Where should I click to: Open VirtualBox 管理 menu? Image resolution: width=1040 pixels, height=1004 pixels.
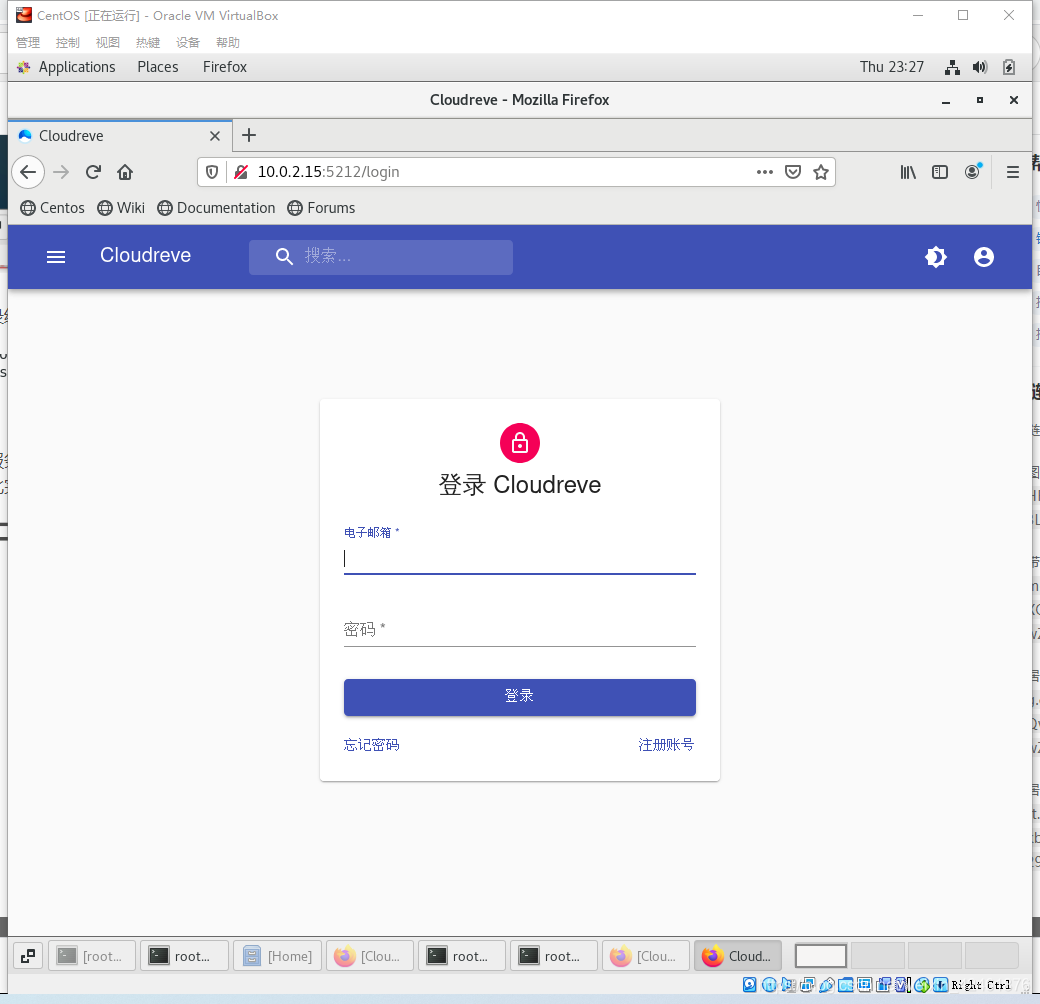point(28,42)
